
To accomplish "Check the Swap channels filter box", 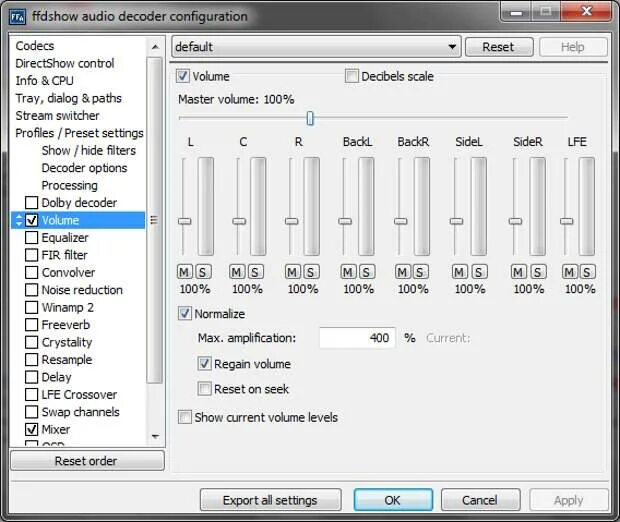I will (32, 412).
